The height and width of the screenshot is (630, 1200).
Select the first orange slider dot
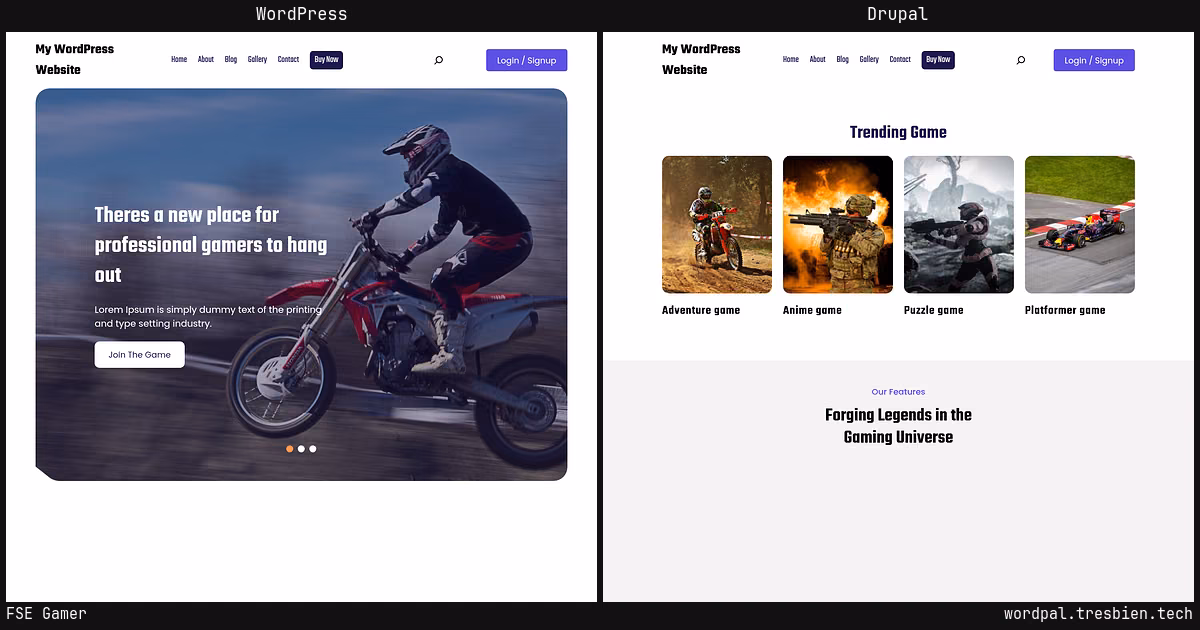coord(290,449)
